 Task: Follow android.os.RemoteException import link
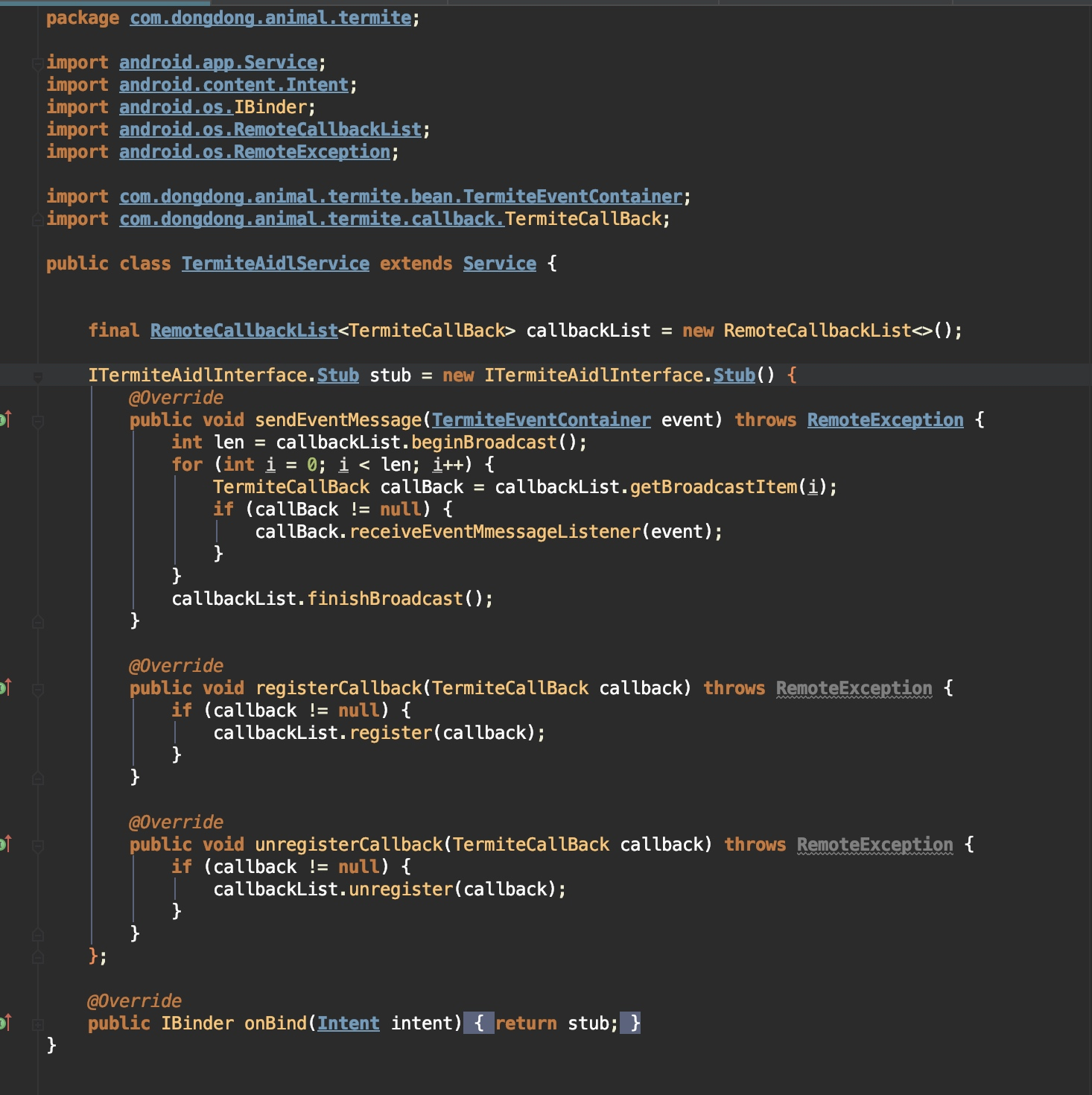click(255, 152)
